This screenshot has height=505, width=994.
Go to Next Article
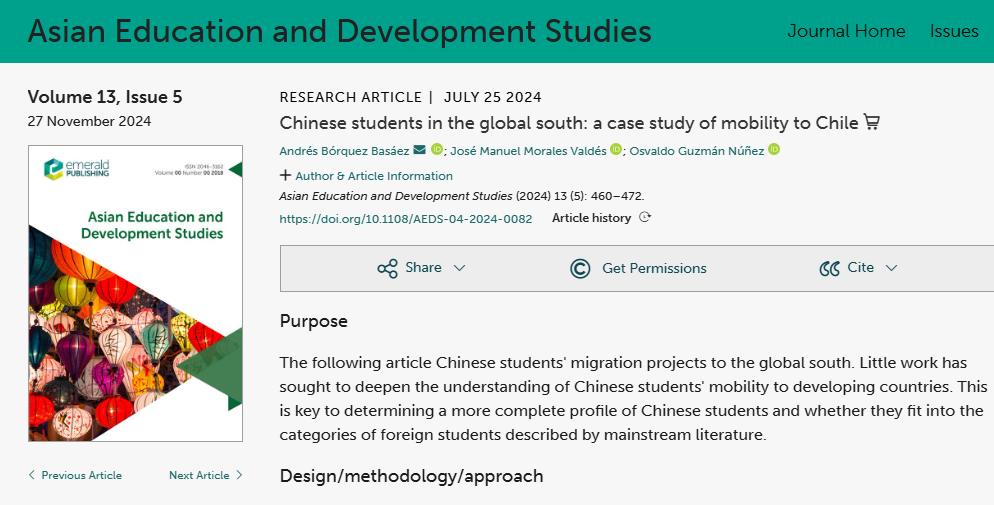click(x=205, y=475)
